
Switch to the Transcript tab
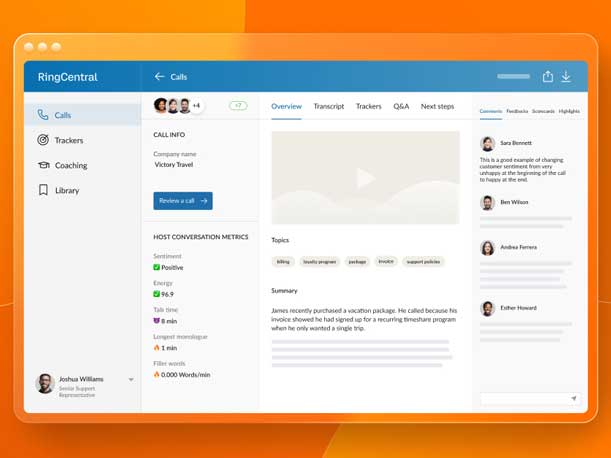pos(328,106)
